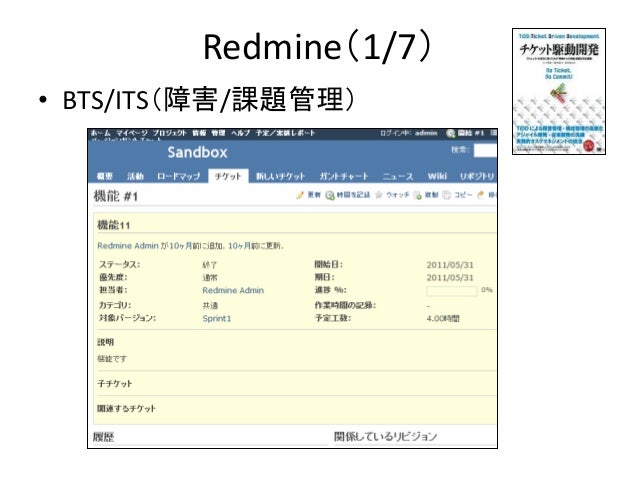Open the Wiki tab
Image resolution: width=638 pixels, height=479 pixels.
[437, 176]
